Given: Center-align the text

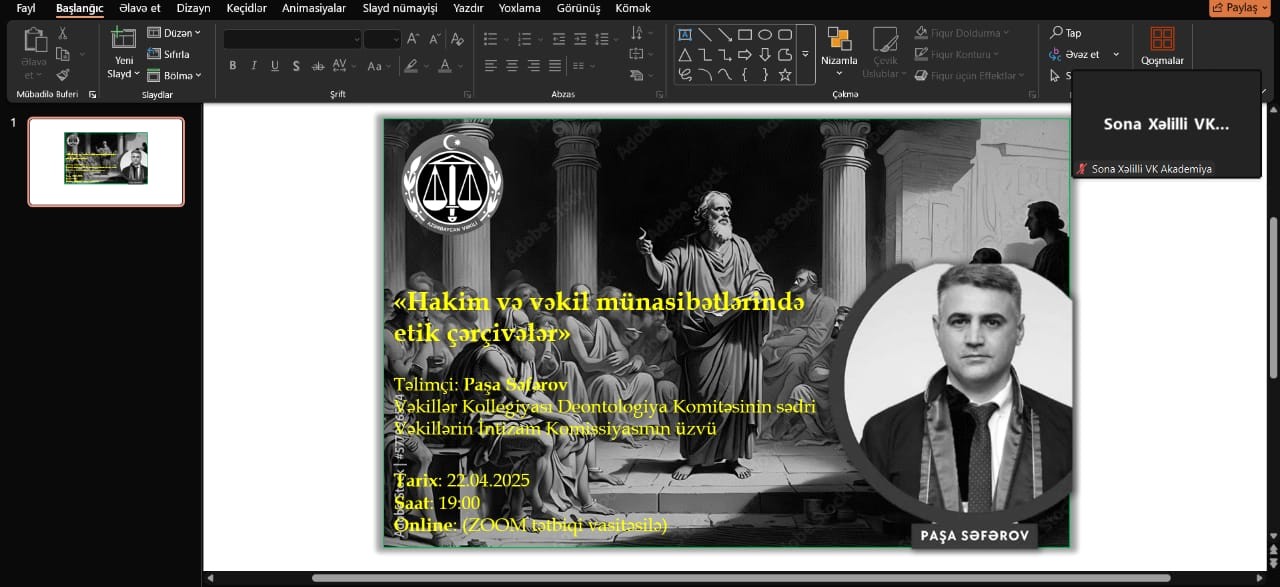Looking at the screenshot, I should pos(512,66).
